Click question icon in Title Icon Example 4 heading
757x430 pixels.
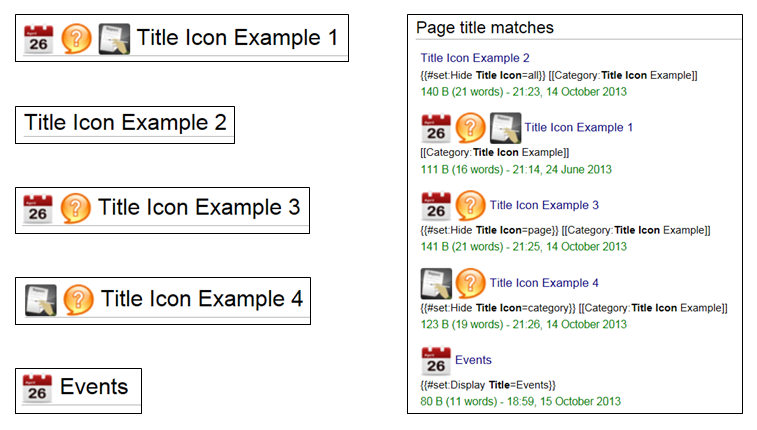click(79, 299)
